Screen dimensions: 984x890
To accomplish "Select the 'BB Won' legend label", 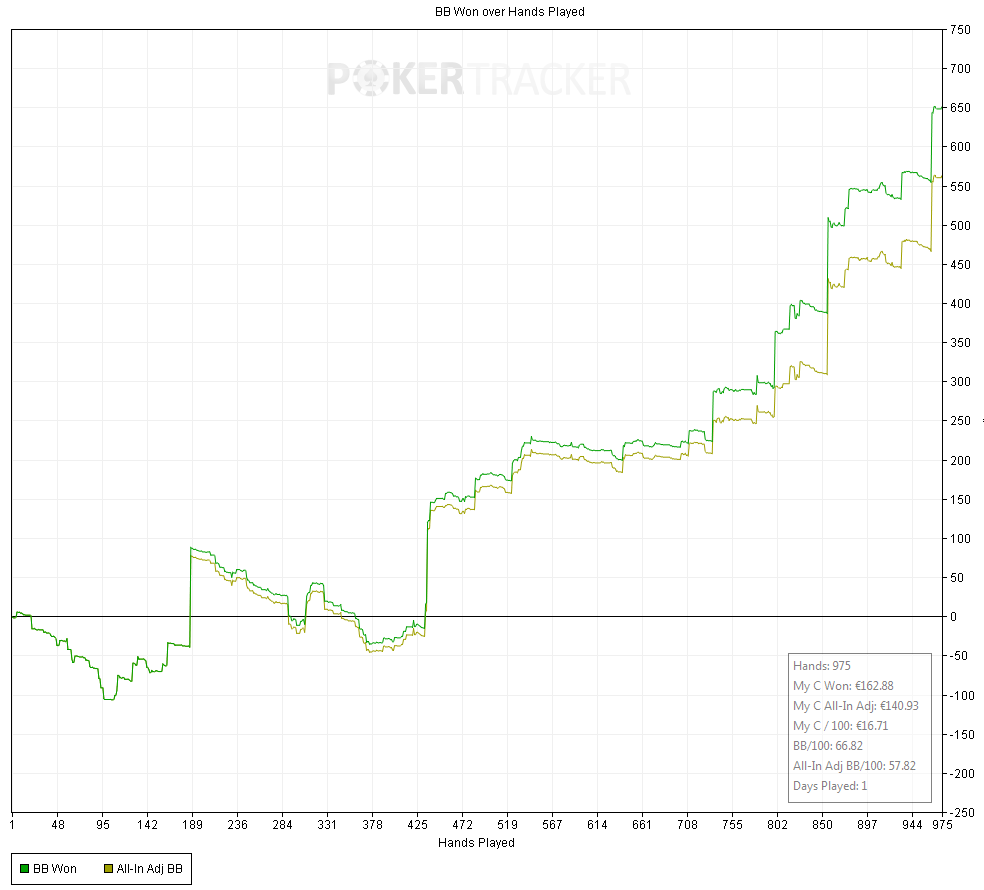I will 55,869.
